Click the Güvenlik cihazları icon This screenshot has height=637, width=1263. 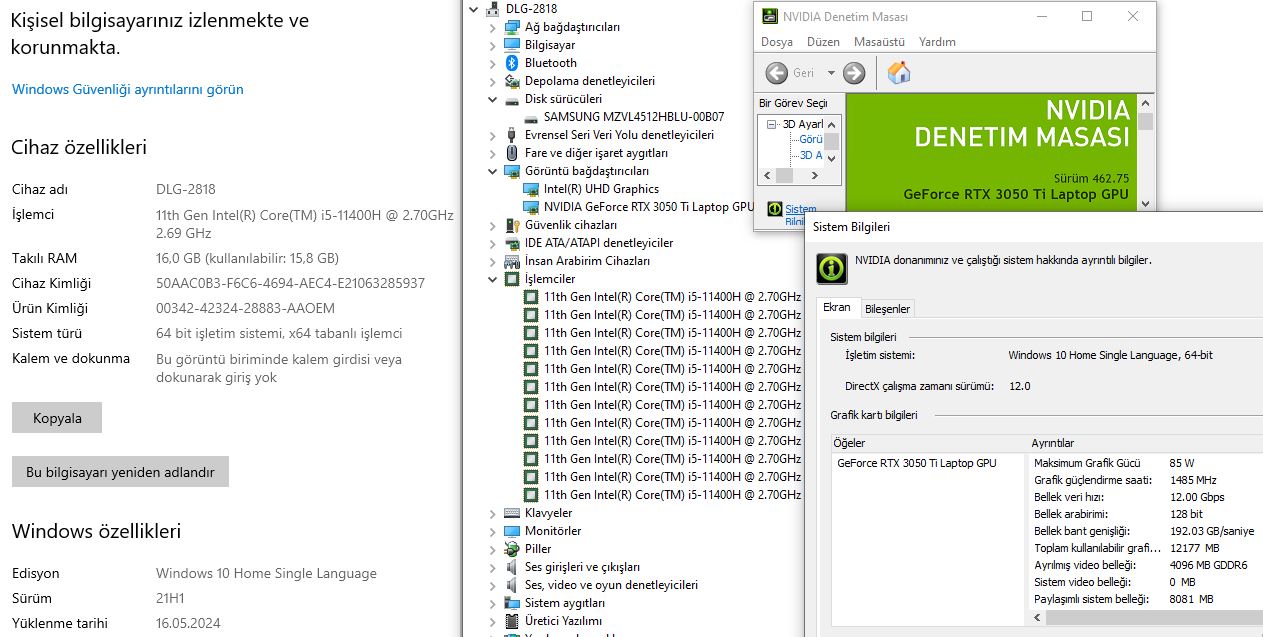[x=511, y=225]
